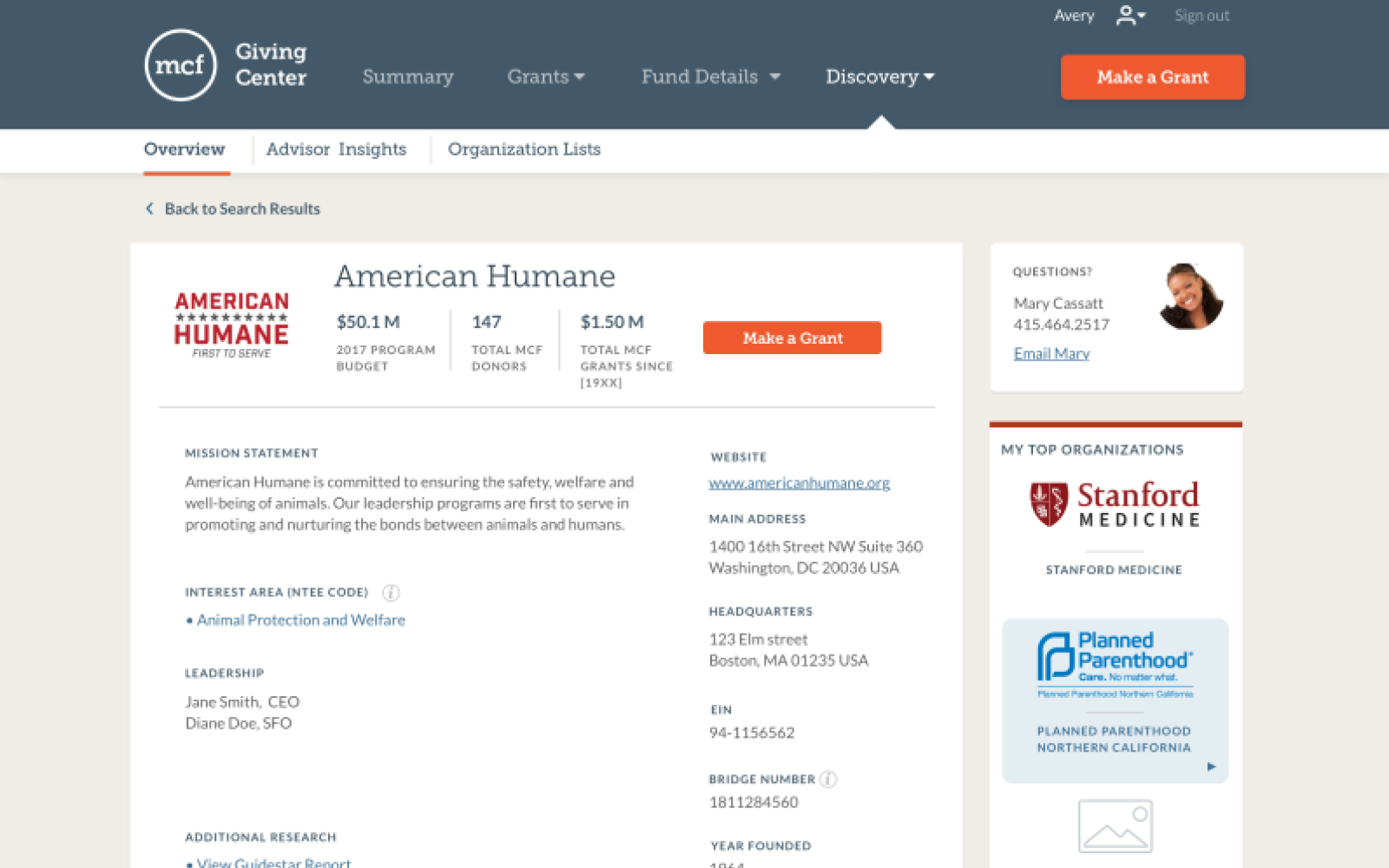1389x868 pixels.
Task: Click Mary Cassatt's advisor photo
Action: [x=1190, y=297]
